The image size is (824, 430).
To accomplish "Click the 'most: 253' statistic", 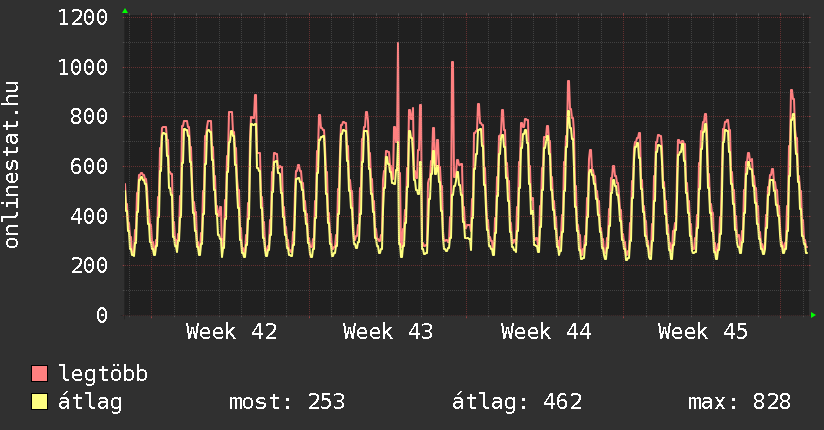I will pyautogui.click(x=287, y=402).
